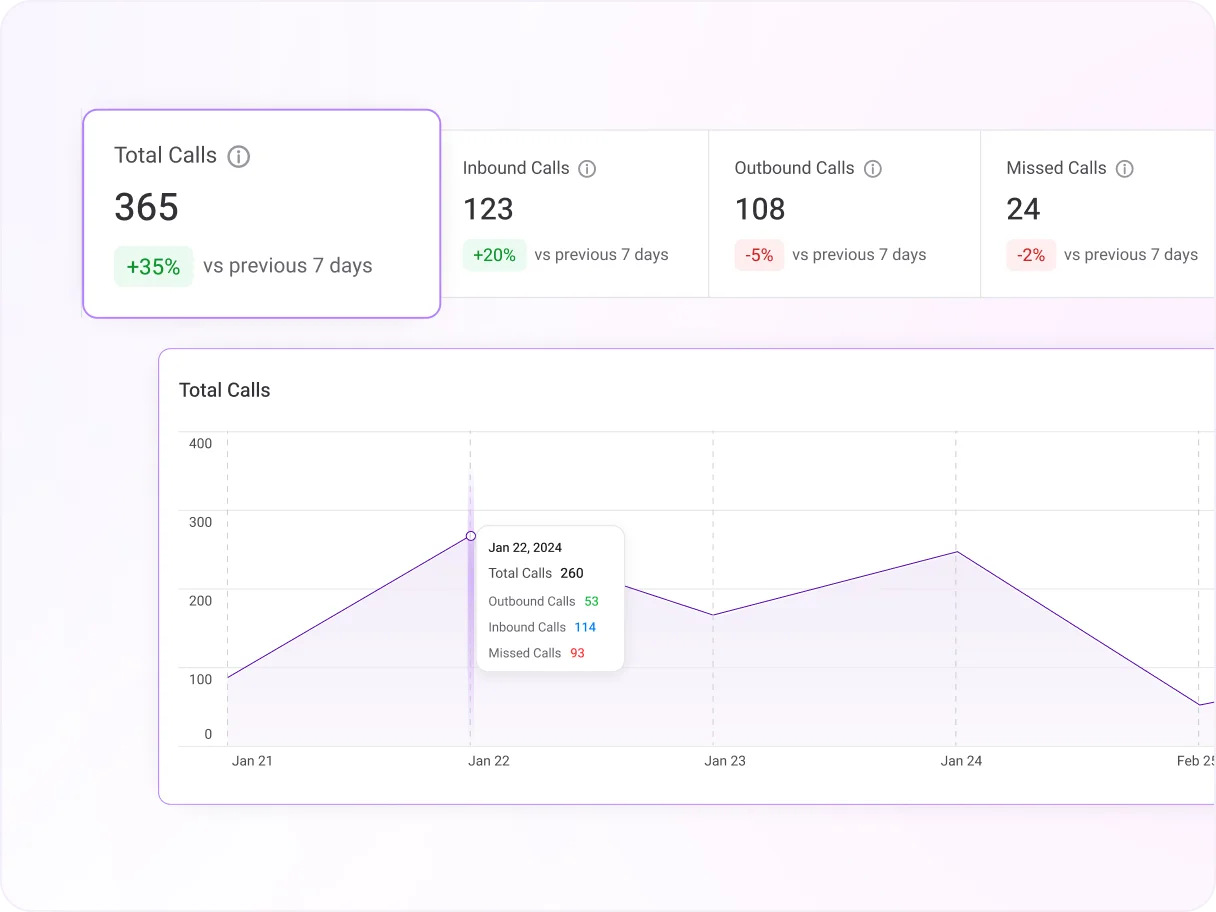Click the +35% change badge
1216x912 pixels.
pos(153,266)
